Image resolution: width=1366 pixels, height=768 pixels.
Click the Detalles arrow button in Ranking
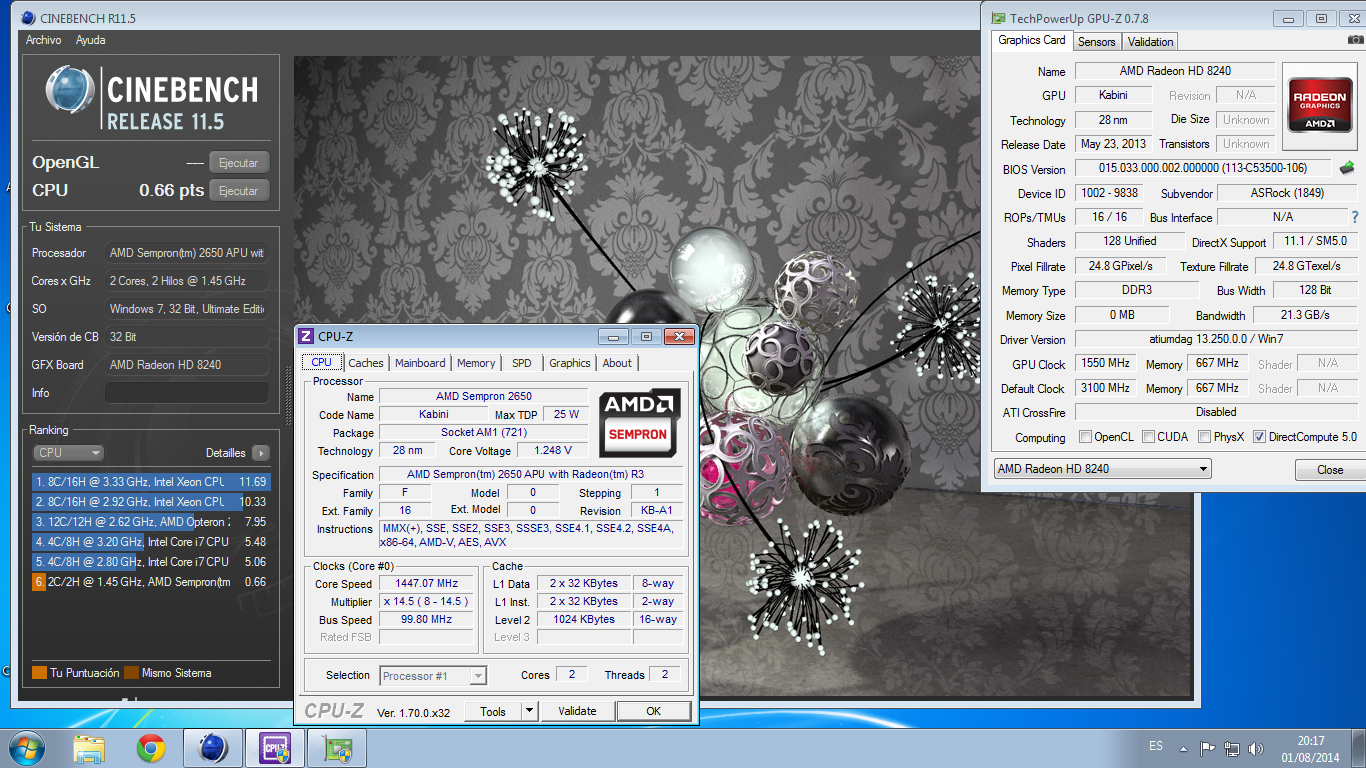coord(260,453)
